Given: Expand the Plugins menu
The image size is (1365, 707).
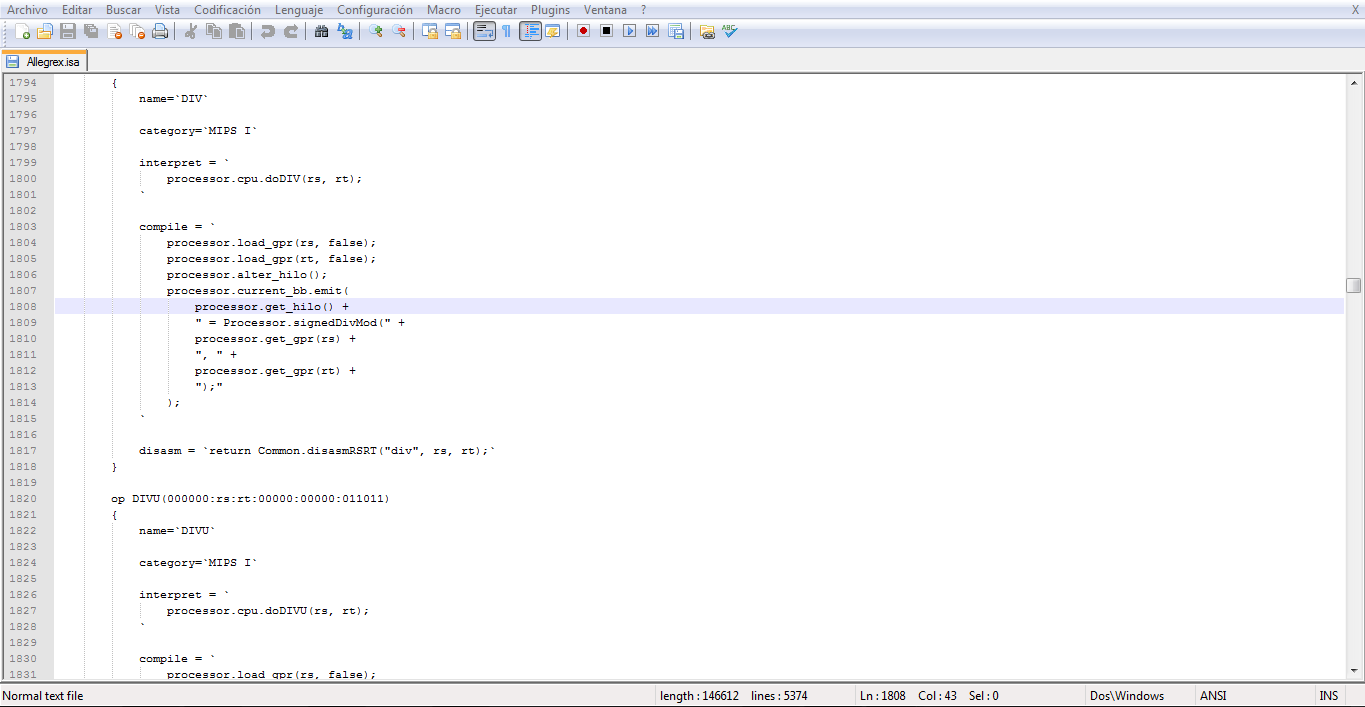Looking at the screenshot, I should 550,10.
